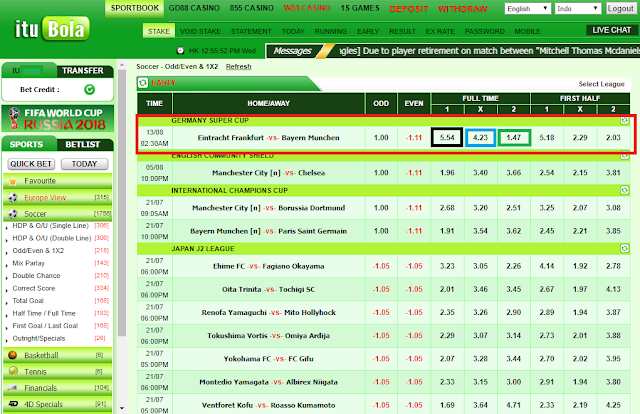640x414 pixels.
Task: Click the sidebar vertical scrollbar thumb
Action: pos(122,203)
